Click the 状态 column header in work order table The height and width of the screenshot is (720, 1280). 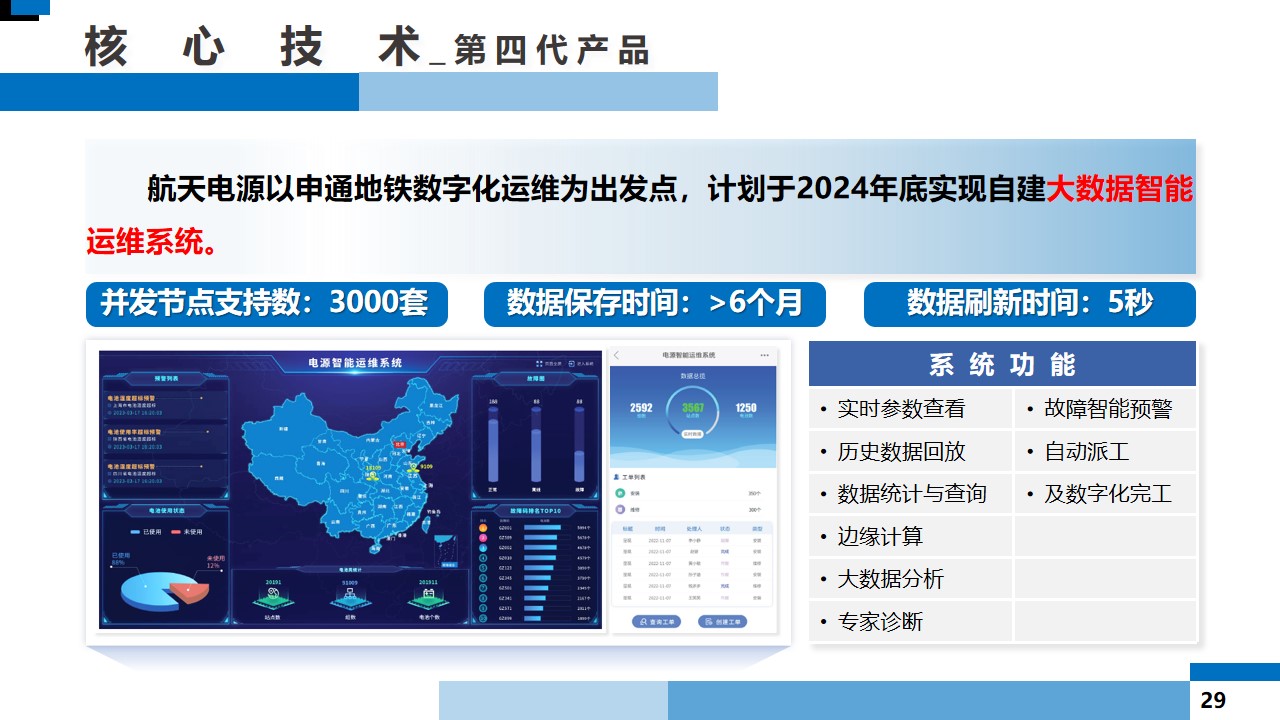point(725,528)
